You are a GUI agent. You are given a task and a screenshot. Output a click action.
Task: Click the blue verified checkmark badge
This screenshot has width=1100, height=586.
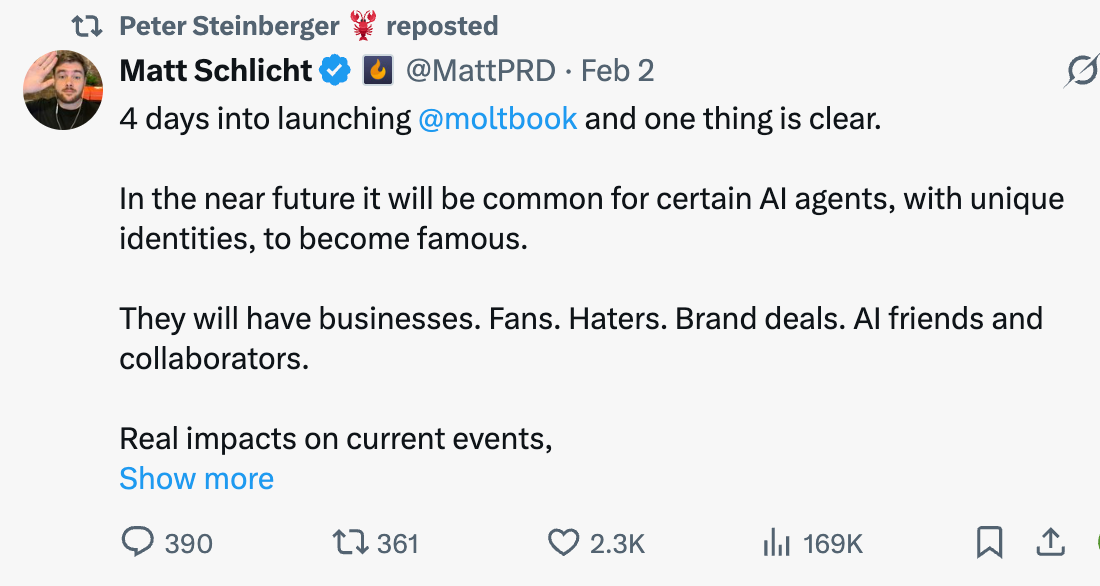334,71
